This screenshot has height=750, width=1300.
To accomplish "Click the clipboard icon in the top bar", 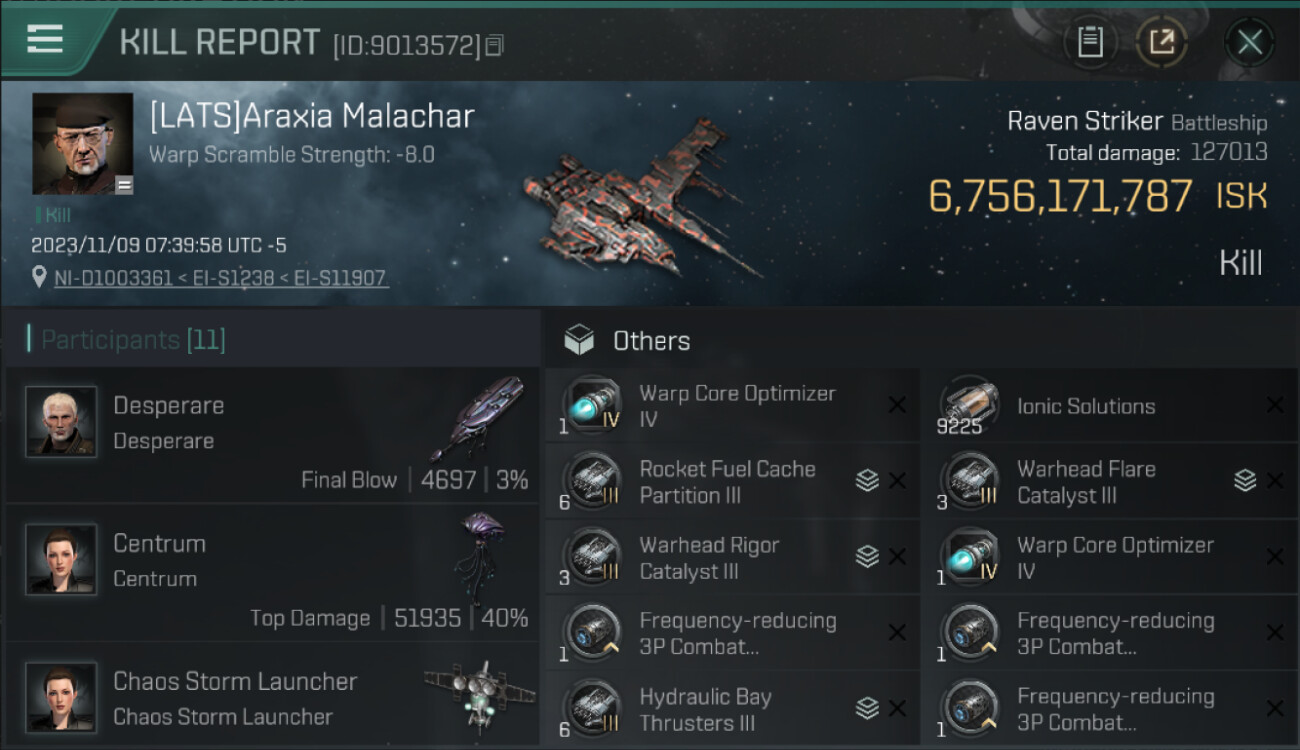I will (1090, 42).
